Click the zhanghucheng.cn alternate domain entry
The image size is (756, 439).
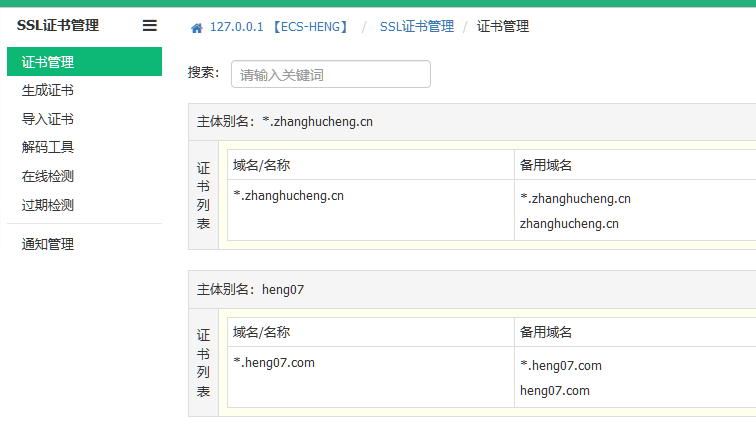pyautogui.click(x=569, y=224)
